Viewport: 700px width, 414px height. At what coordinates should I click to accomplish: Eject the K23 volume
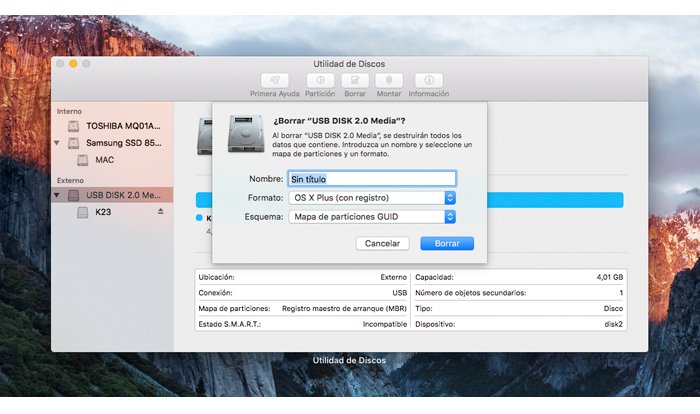click(x=160, y=211)
